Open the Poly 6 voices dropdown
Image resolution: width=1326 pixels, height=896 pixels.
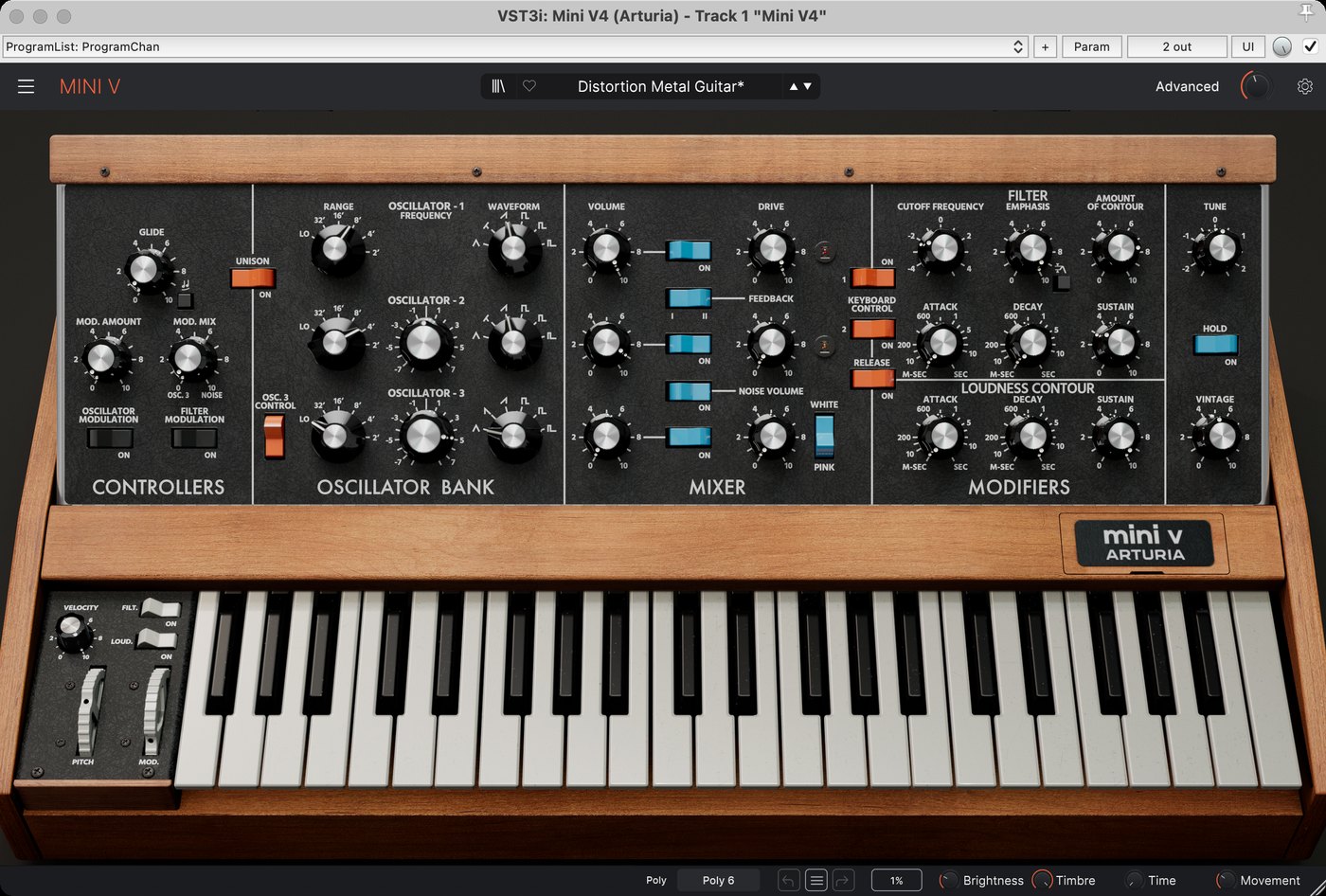pyautogui.click(x=718, y=880)
